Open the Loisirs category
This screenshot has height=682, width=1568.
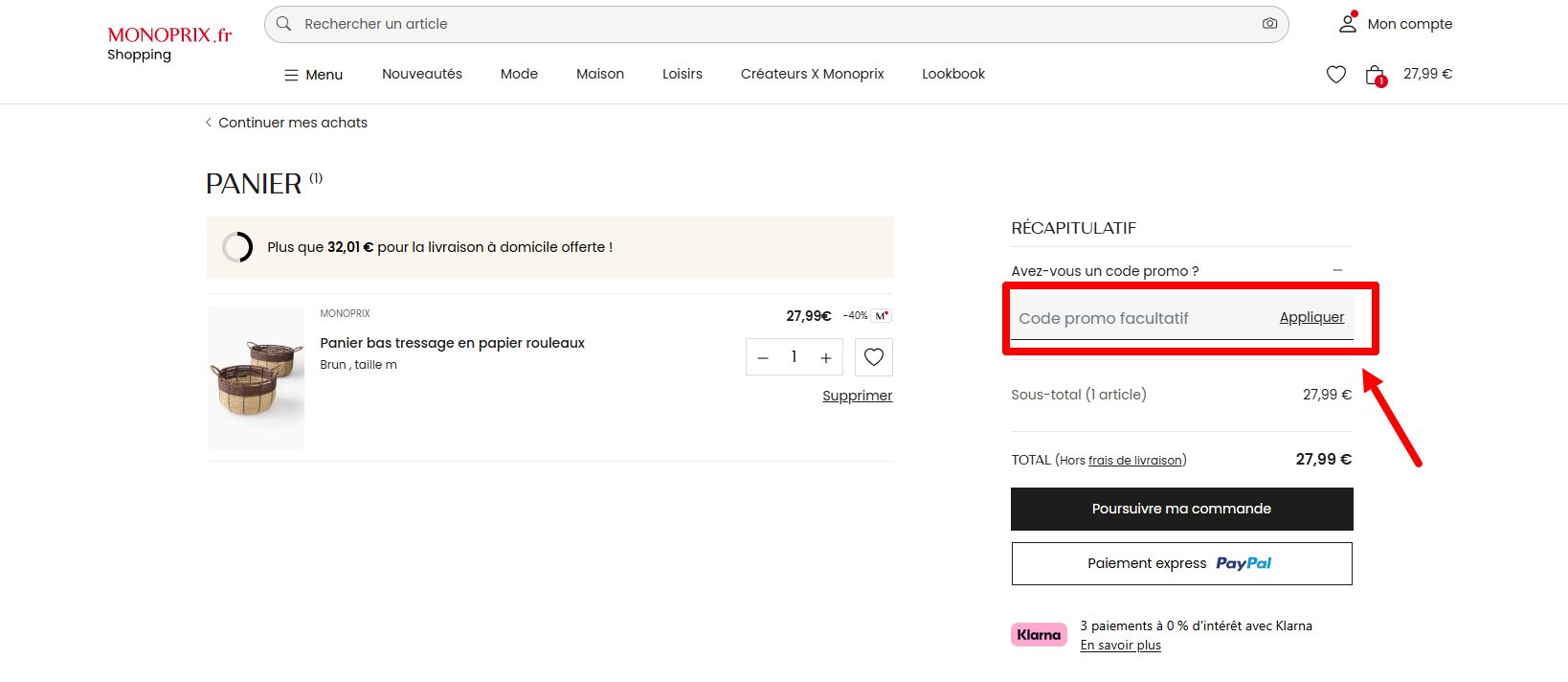(x=683, y=74)
